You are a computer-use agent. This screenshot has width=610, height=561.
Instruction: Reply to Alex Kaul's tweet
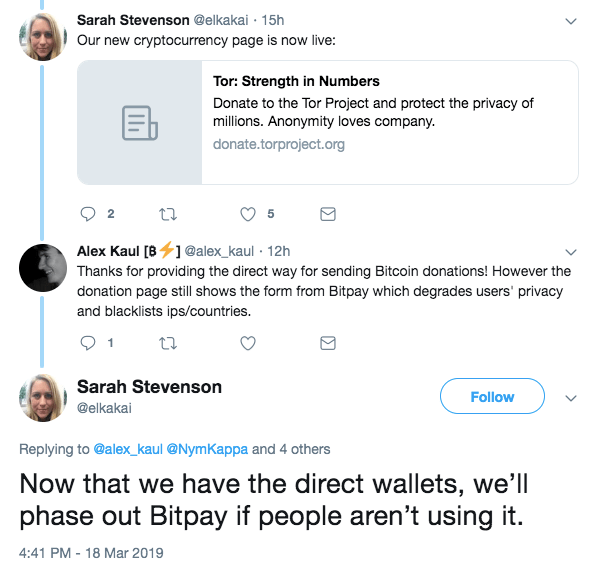coord(87,343)
